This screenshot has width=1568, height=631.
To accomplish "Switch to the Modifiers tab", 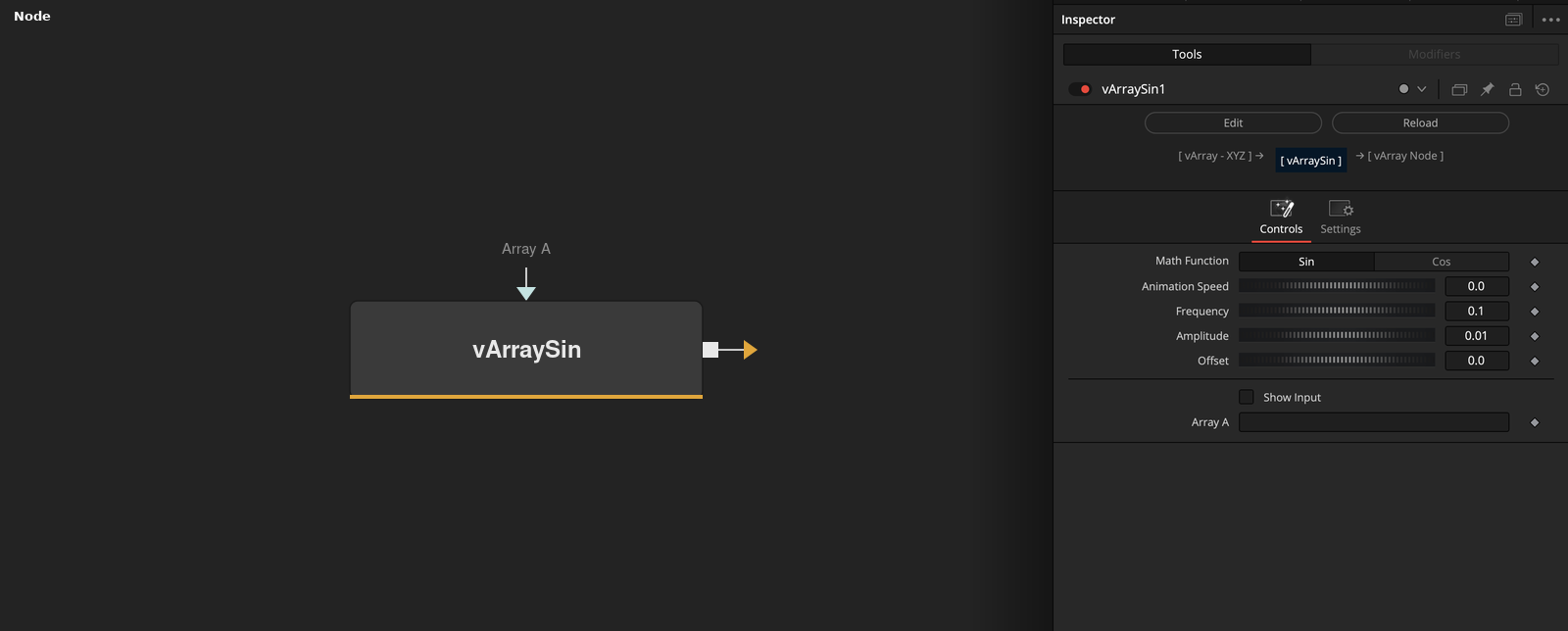I will click(x=1434, y=54).
